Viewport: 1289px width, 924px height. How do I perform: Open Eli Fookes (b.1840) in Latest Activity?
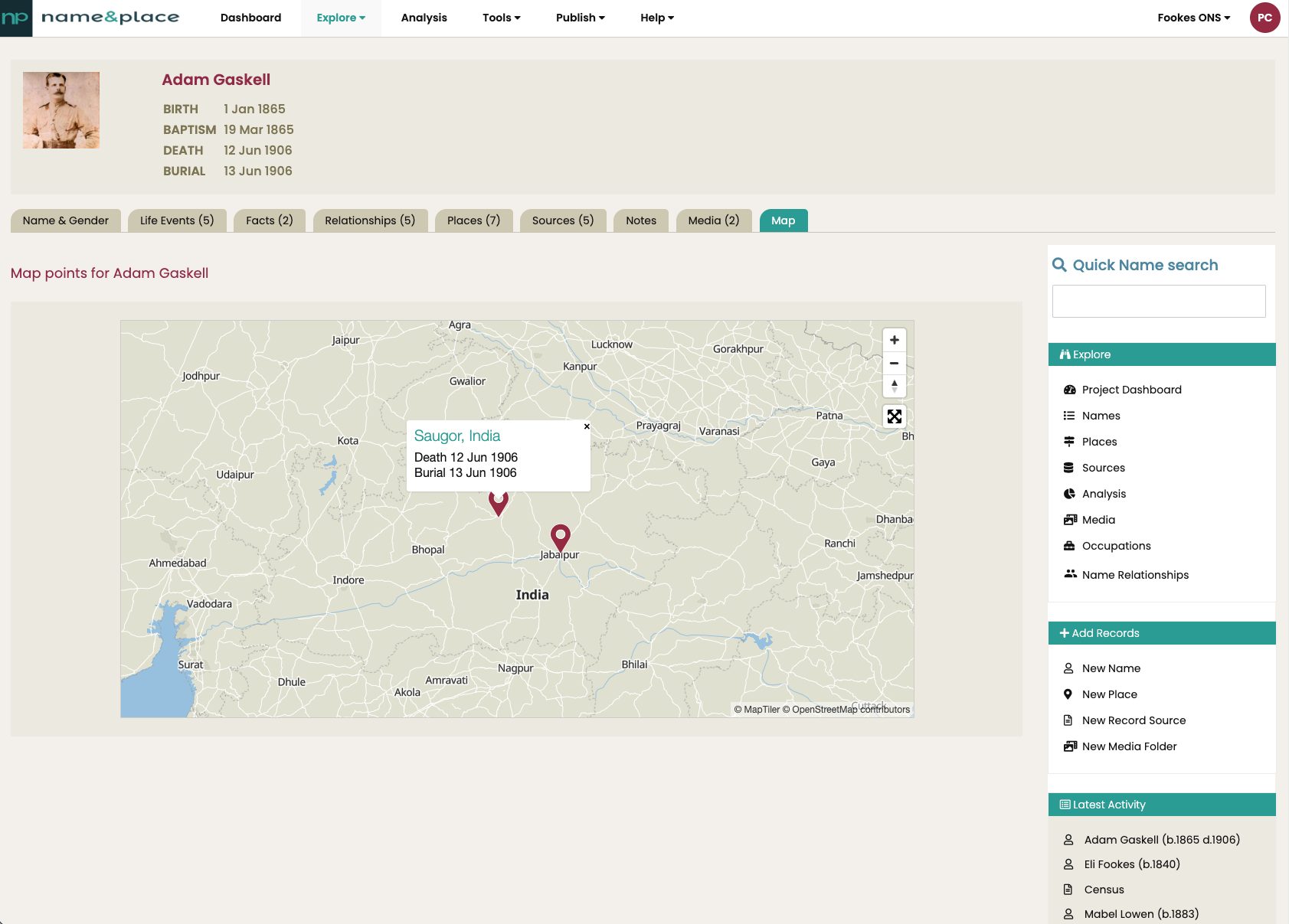1132,864
